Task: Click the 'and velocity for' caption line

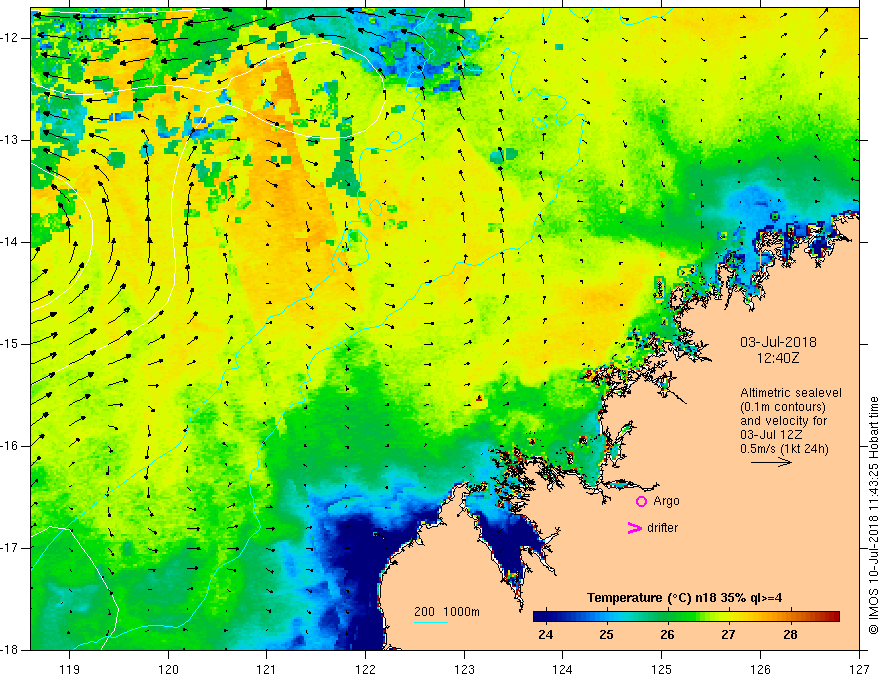Action: tap(783, 421)
